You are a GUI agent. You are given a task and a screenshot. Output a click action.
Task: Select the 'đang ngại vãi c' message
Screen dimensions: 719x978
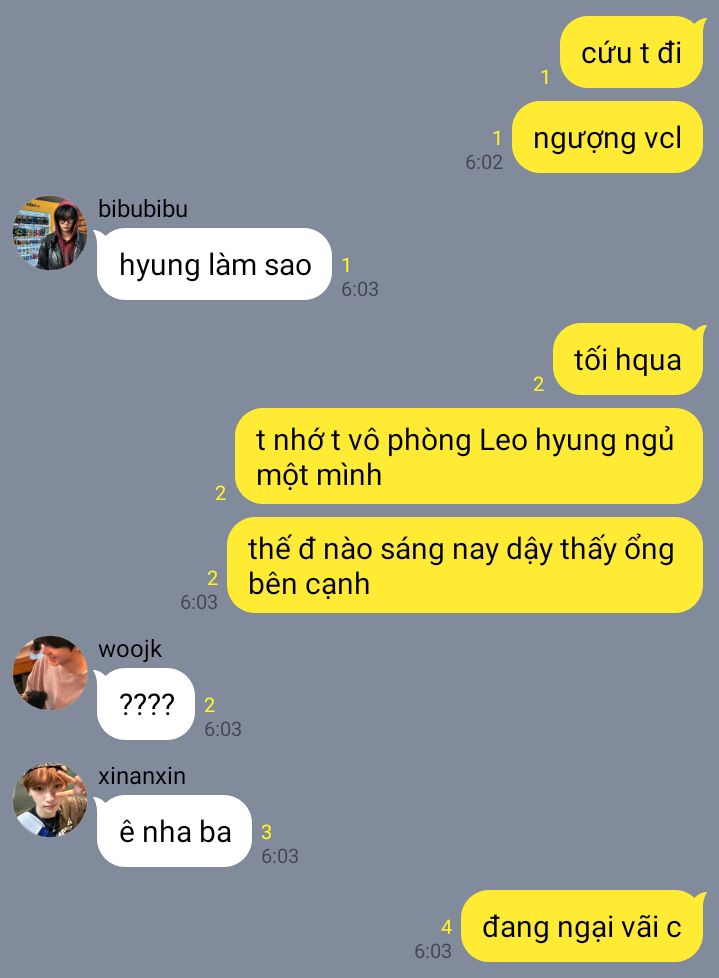click(x=582, y=926)
